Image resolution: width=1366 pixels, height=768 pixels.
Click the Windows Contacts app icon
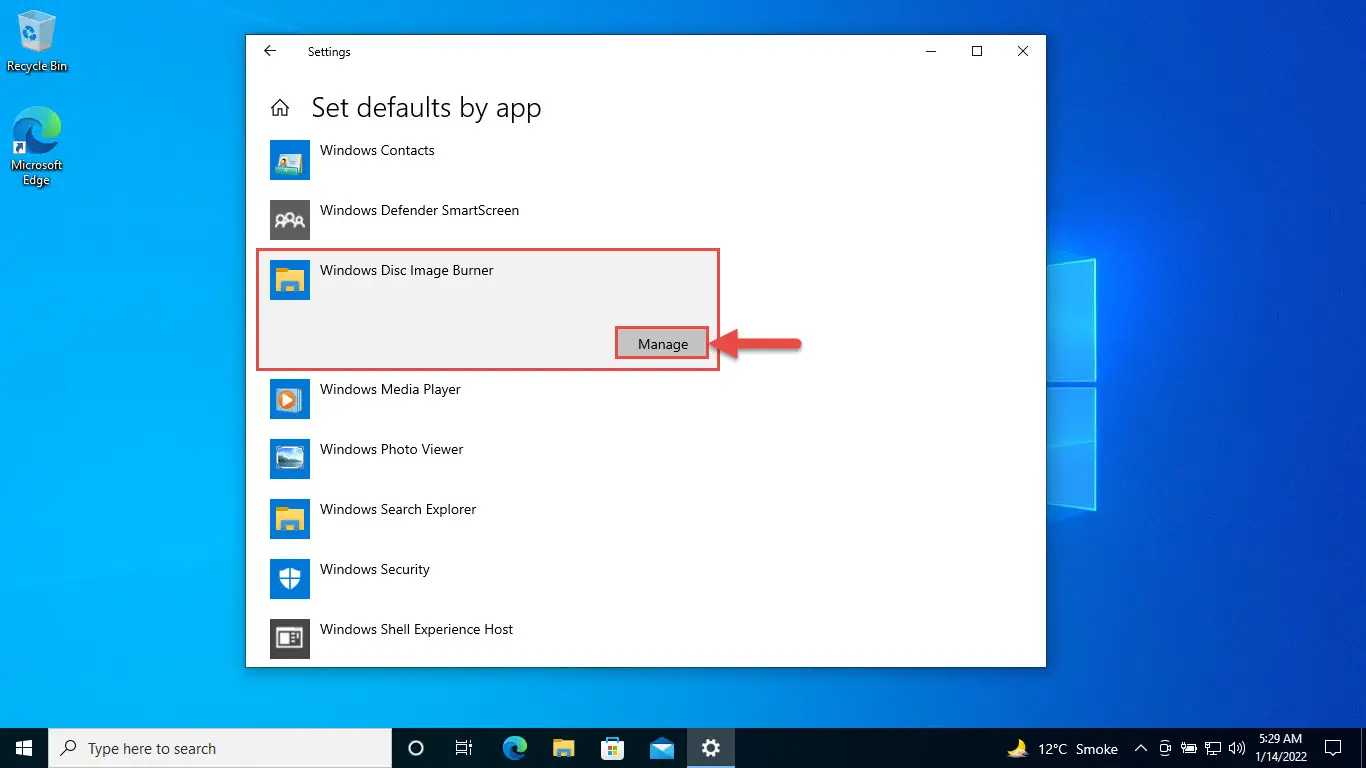point(290,160)
